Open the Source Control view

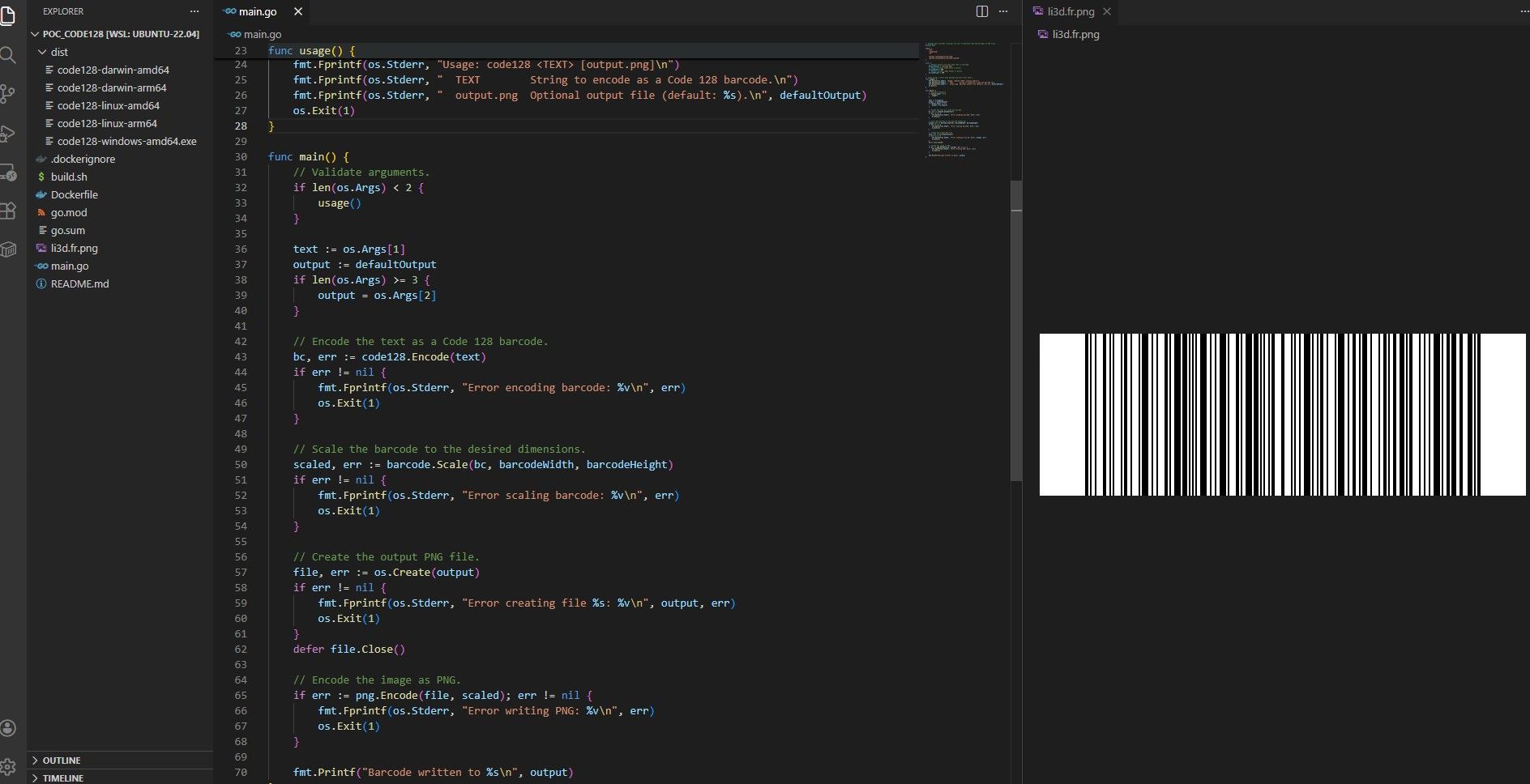(8, 94)
